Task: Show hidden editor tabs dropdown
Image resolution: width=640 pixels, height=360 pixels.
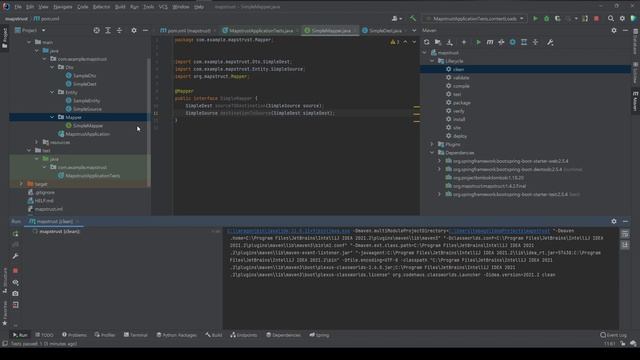Action: [x=414, y=30]
